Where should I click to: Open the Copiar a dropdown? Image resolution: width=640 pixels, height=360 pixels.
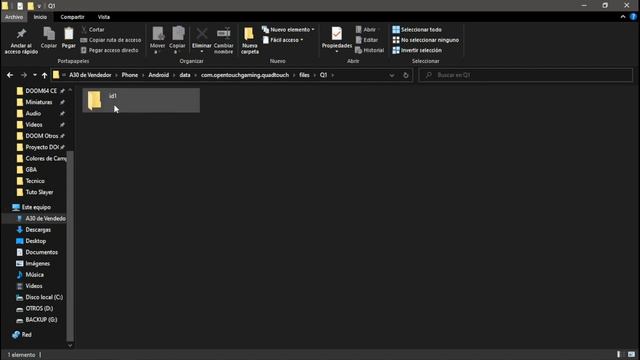pyautogui.click(x=178, y=41)
